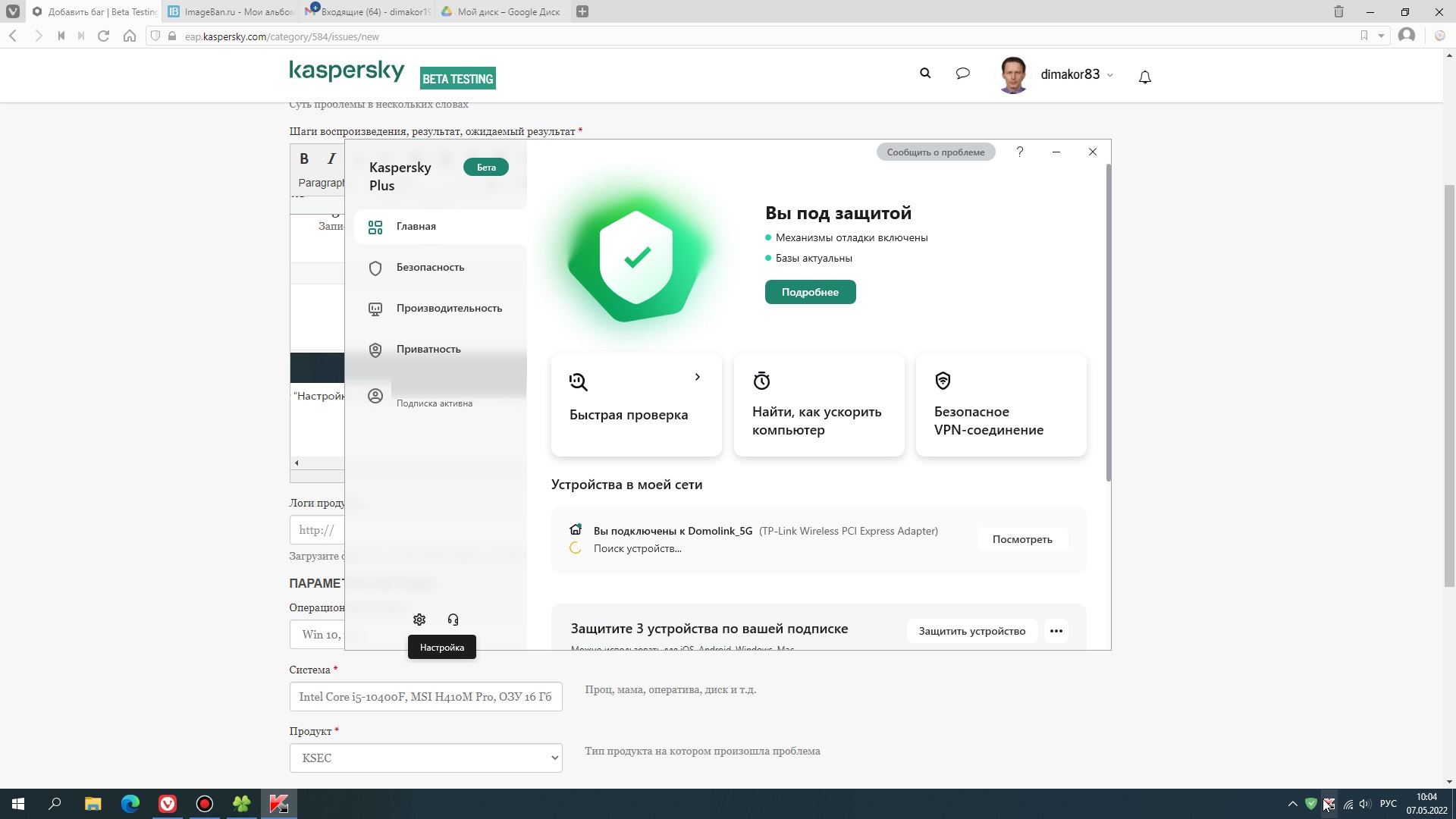Click the Kaspersky window vertical scrollbar
The width and height of the screenshot is (1456, 819).
(1109, 322)
